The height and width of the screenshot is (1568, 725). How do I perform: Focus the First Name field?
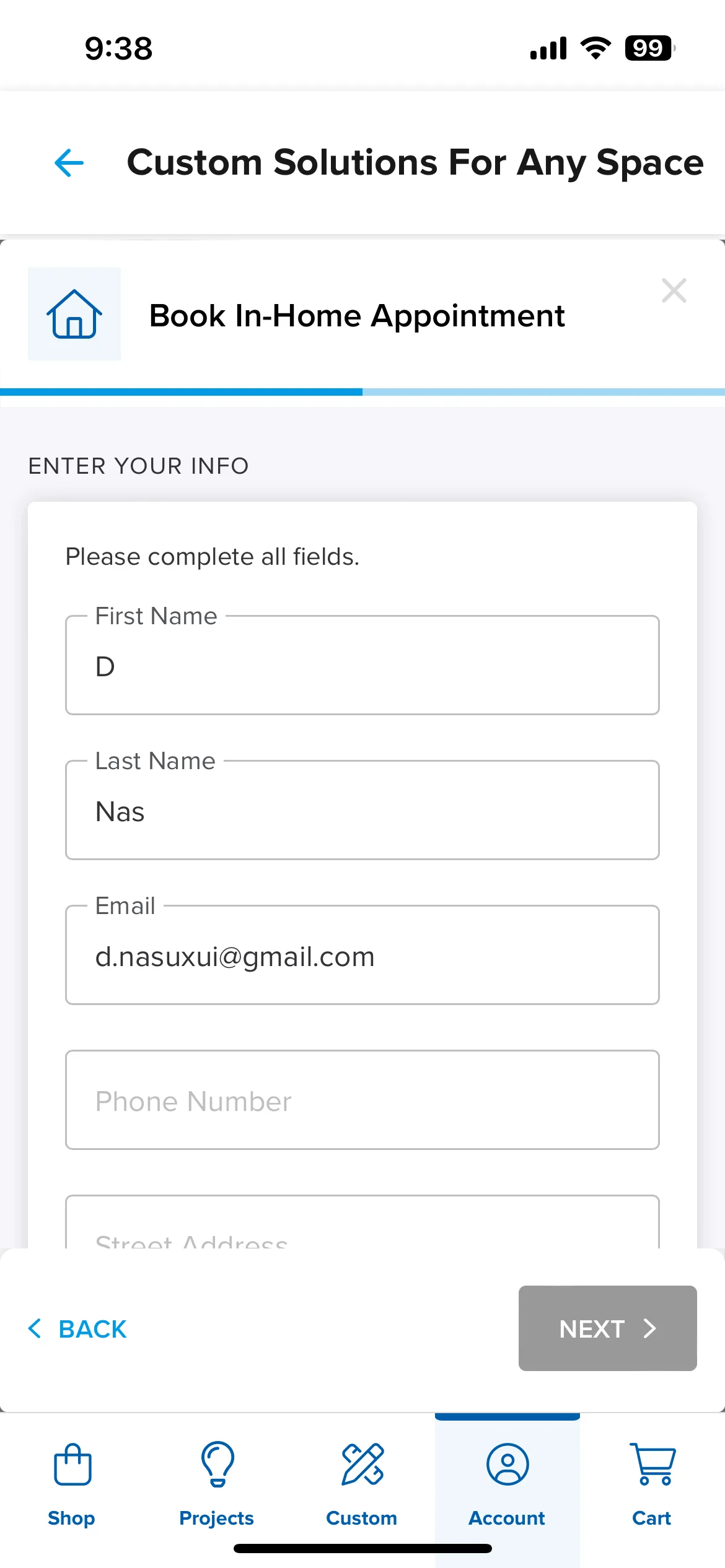click(x=362, y=665)
